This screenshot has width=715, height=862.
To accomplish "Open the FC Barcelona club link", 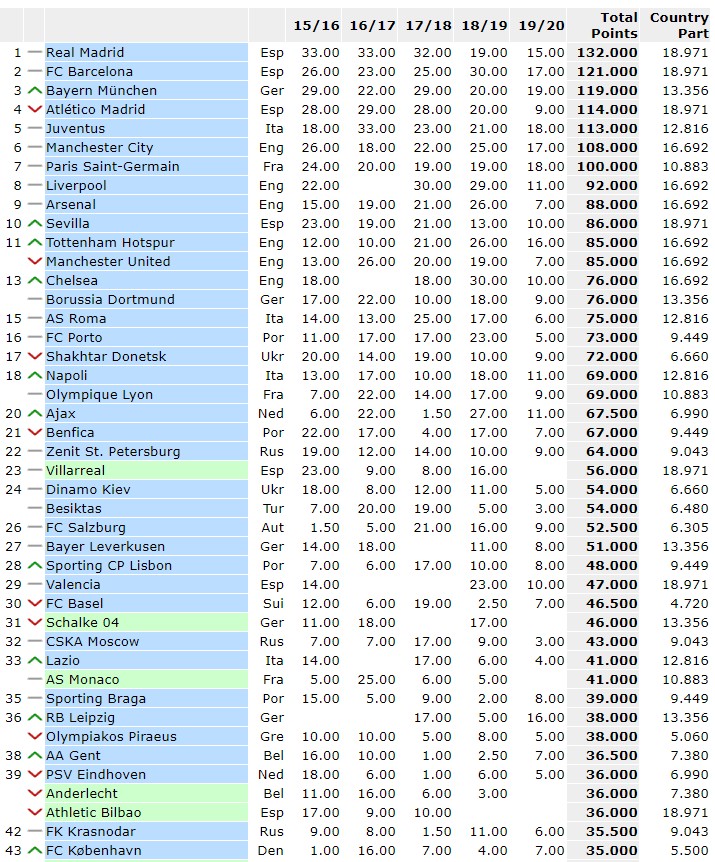I will (90, 71).
